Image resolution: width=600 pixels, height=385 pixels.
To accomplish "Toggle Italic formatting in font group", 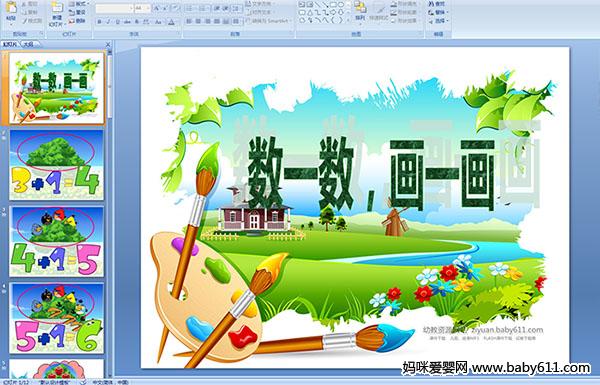I will tap(108, 22).
